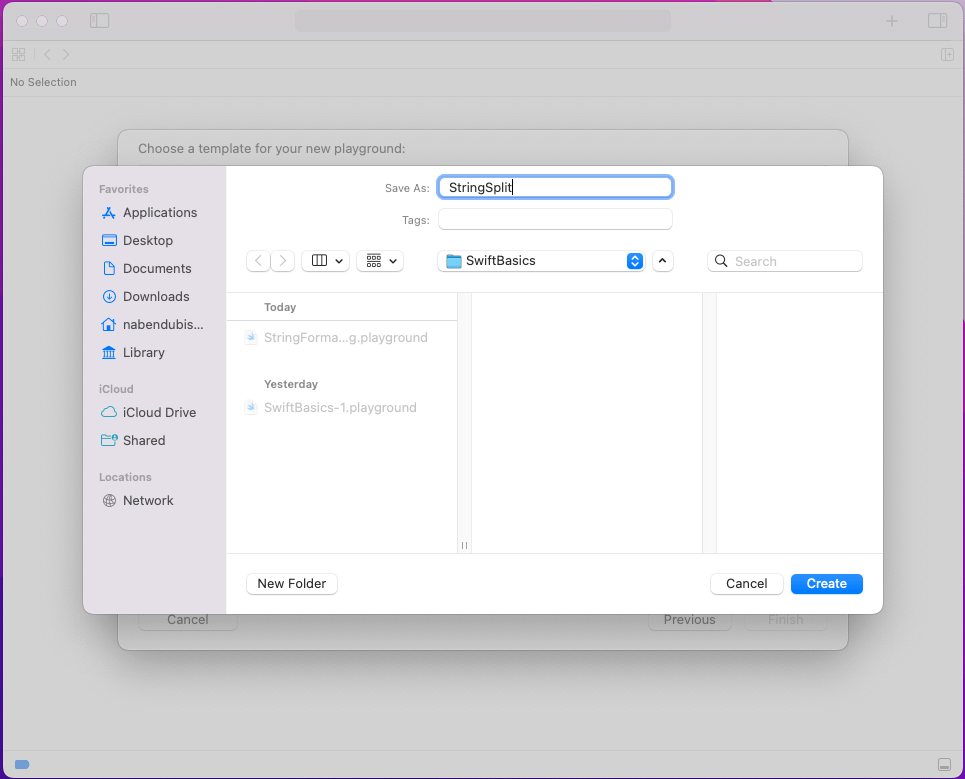This screenshot has height=779, width=965.
Task: Open Applications folder in sidebar
Action: (159, 213)
